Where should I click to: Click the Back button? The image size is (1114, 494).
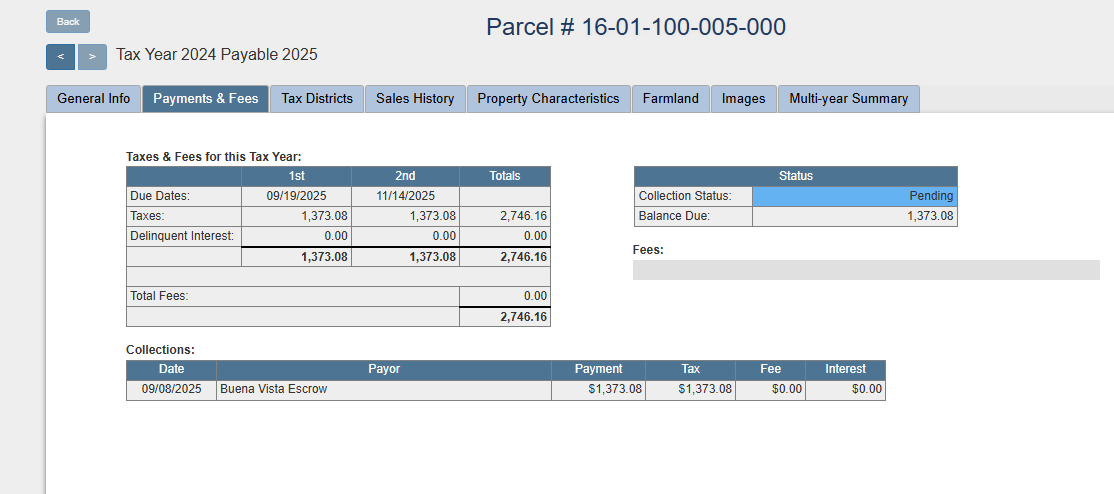(x=68, y=22)
